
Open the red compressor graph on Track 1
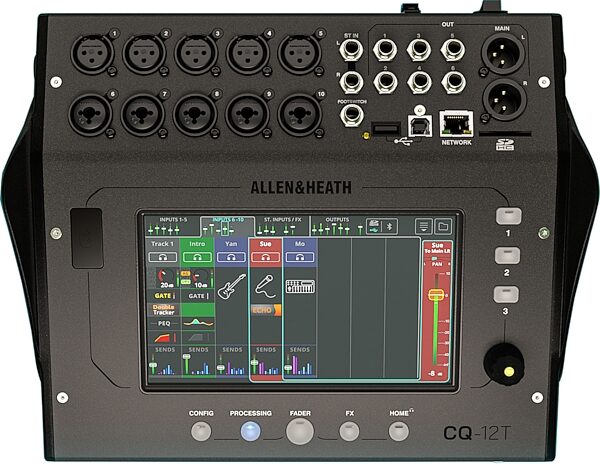tap(164, 337)
